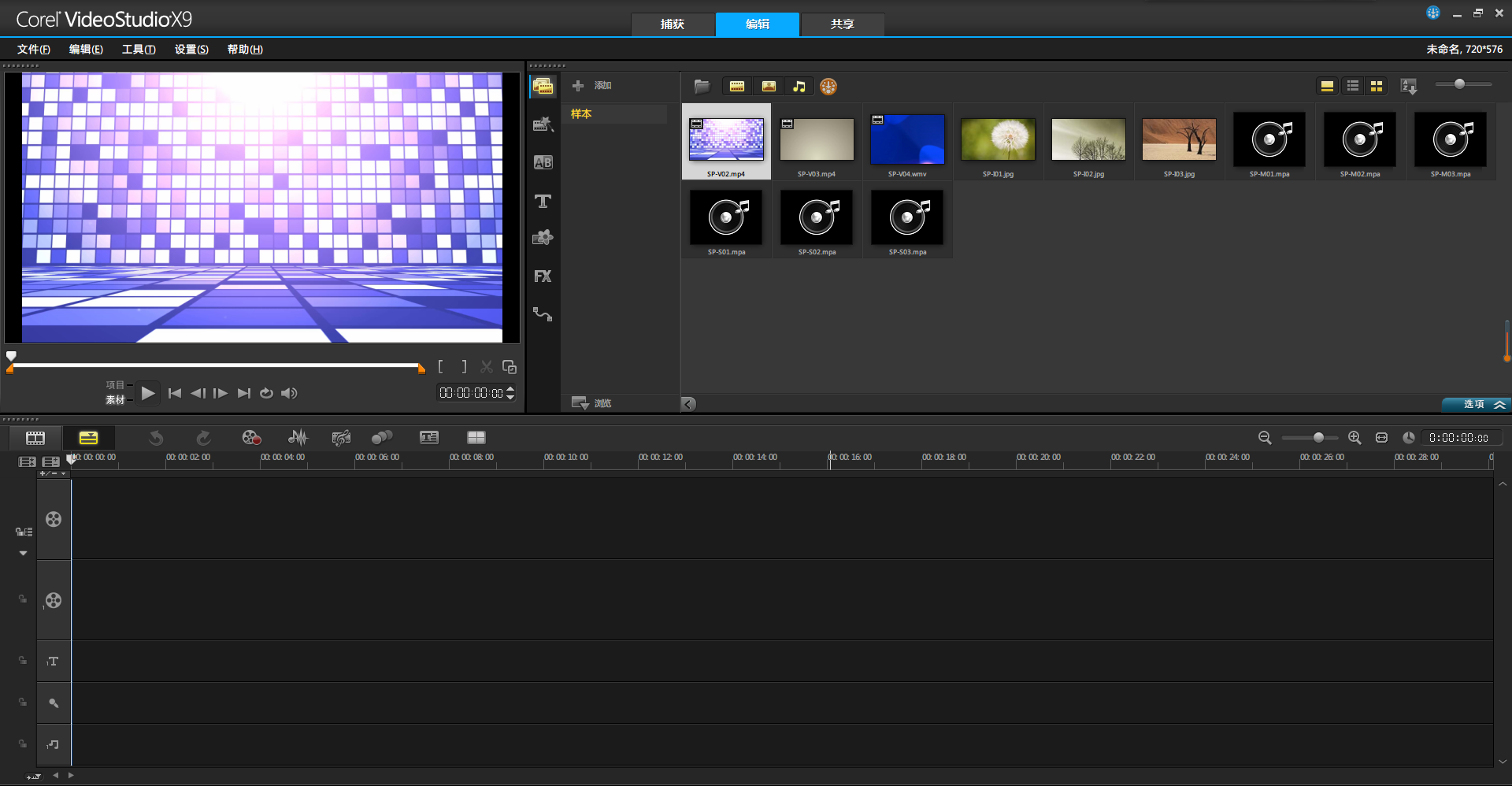Image resolution: width=1512 pixels, height=786 pixels.
Task: Toggle video files visibility in library
Action: 737,87
